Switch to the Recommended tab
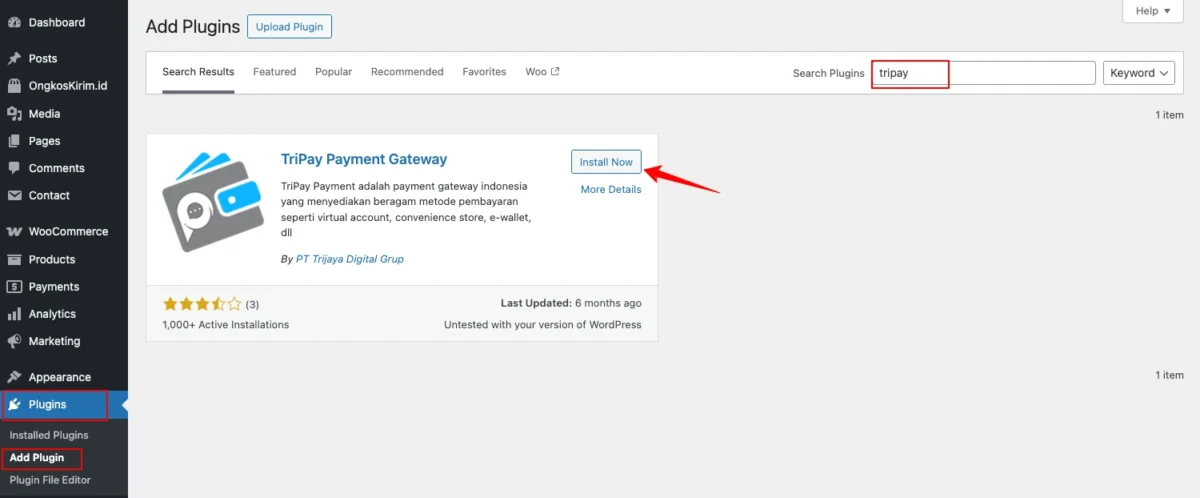The width and height of the screenshot is (1200, 498). pyautogui.click(x=407, y=72)
